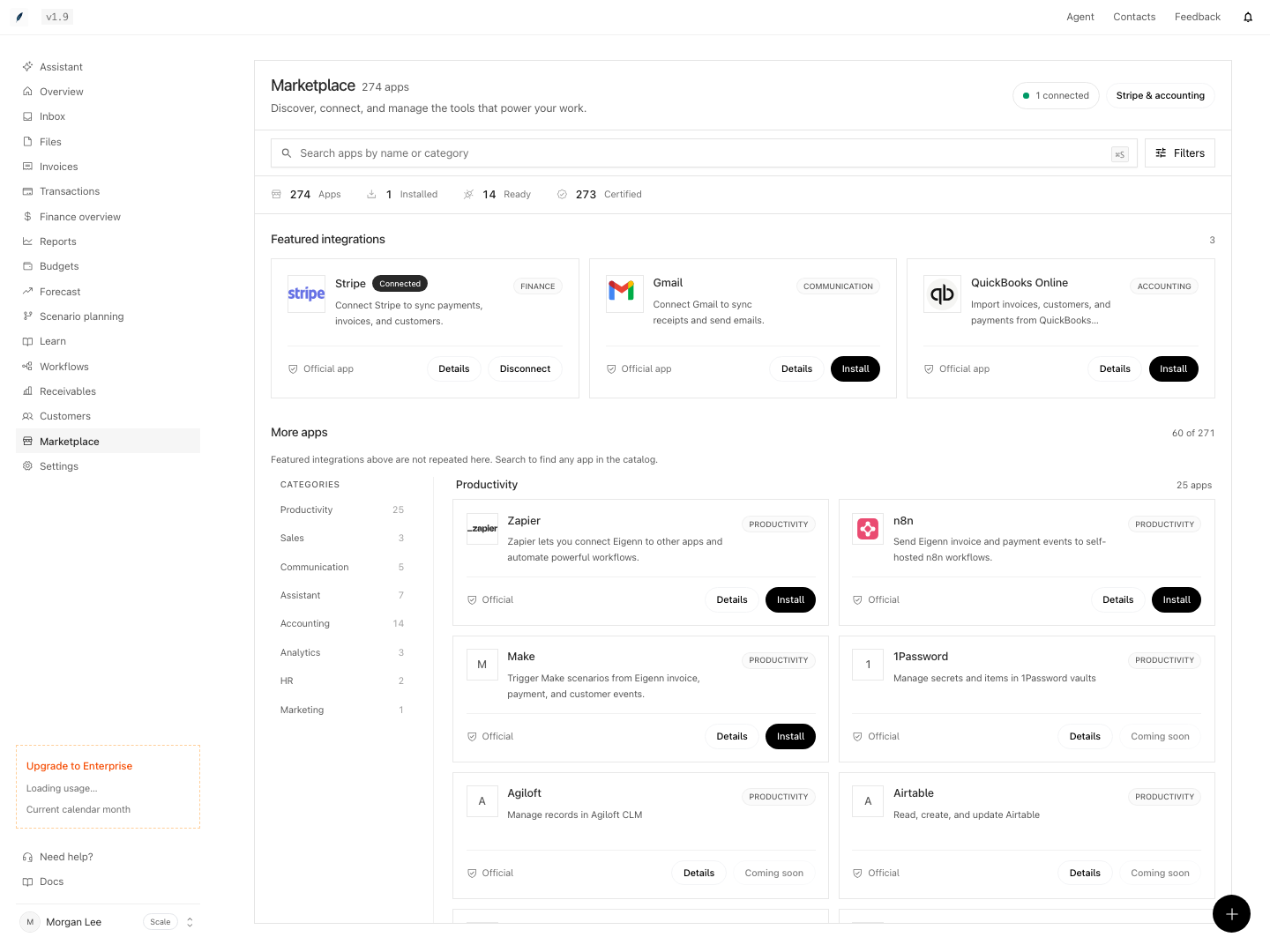Click the QuickBooks Online logo icon

[x=942, y=294]
